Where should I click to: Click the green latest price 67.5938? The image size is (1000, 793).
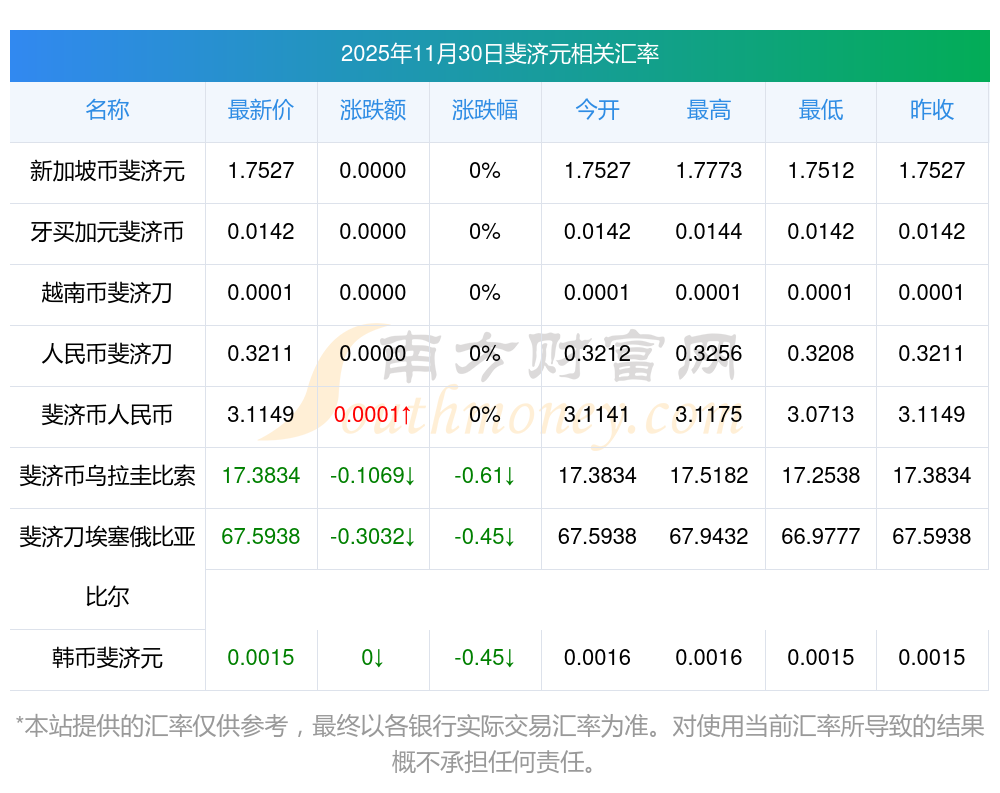point(261,536)
